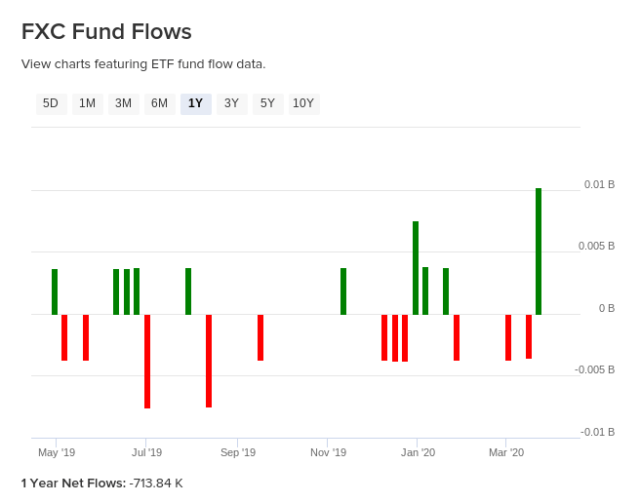Click the deep red bar in August 2019
The height and width of the screenshot is (503, 640).
pyautogui.click(x=209, y=360)
